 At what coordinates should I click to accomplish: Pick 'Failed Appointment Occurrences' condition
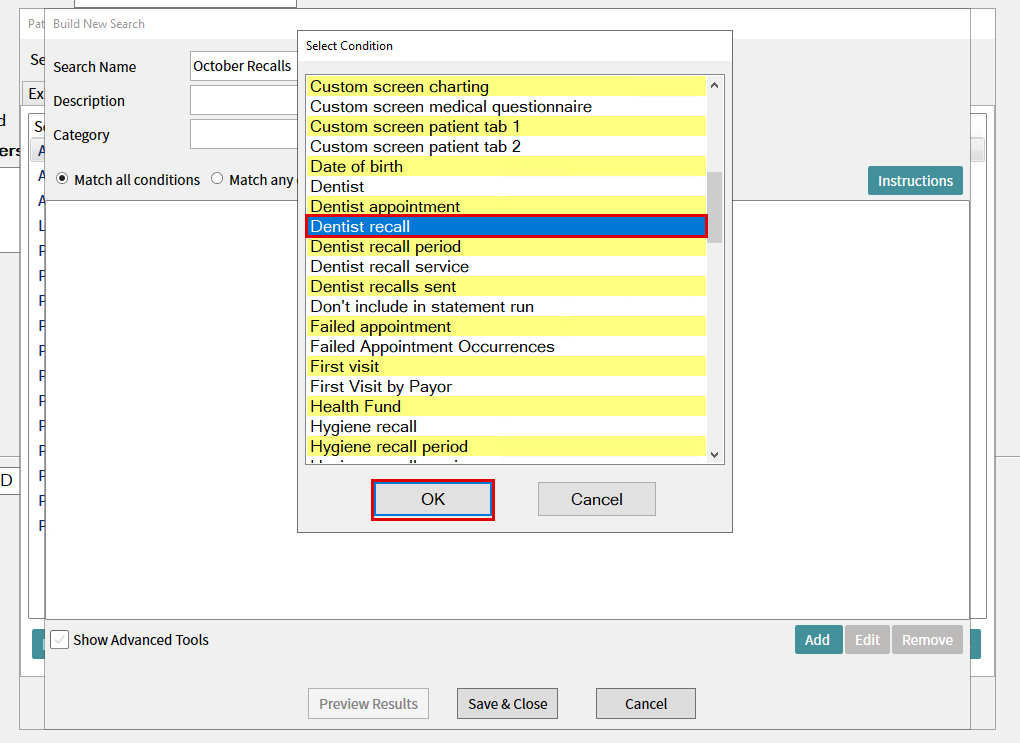point(506,347)
